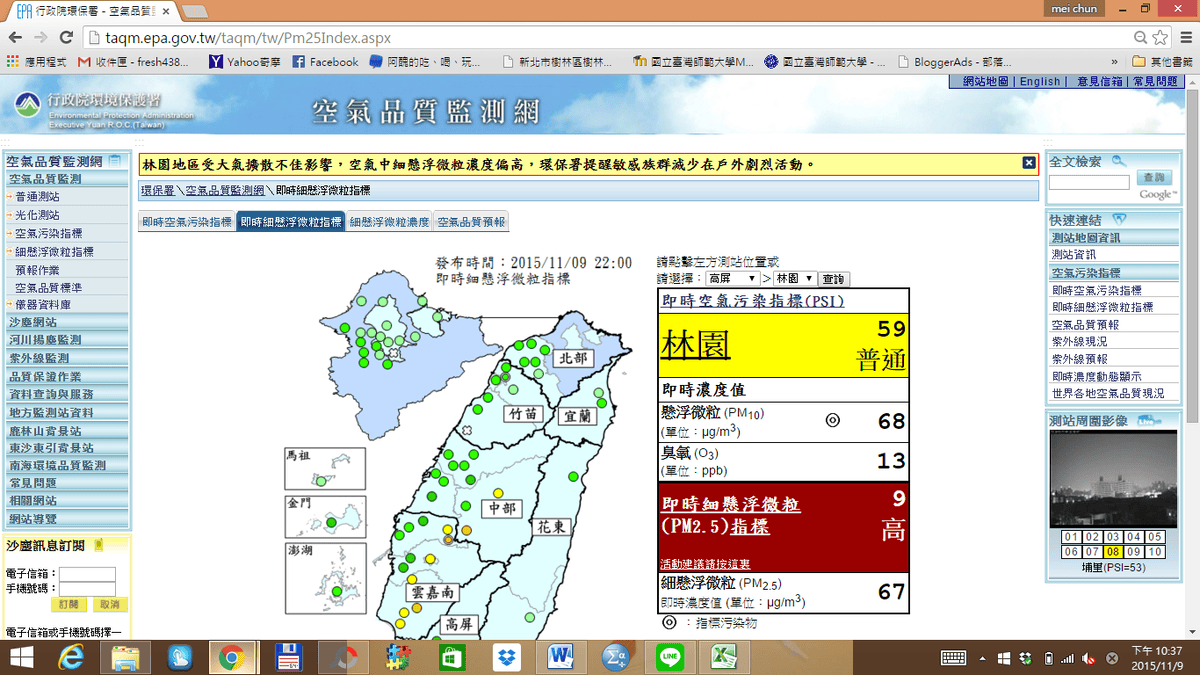This screenshot has height=675, width=1200.
Task: Click the 北部 region label on map
Action: click(x=574, y=358)
